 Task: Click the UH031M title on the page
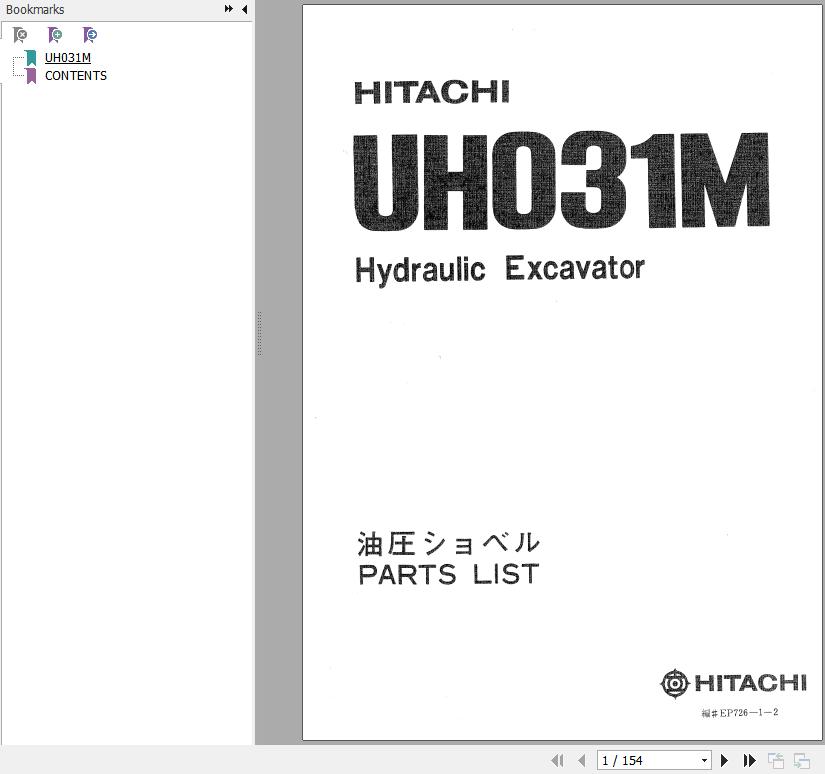tap(560, 182)
